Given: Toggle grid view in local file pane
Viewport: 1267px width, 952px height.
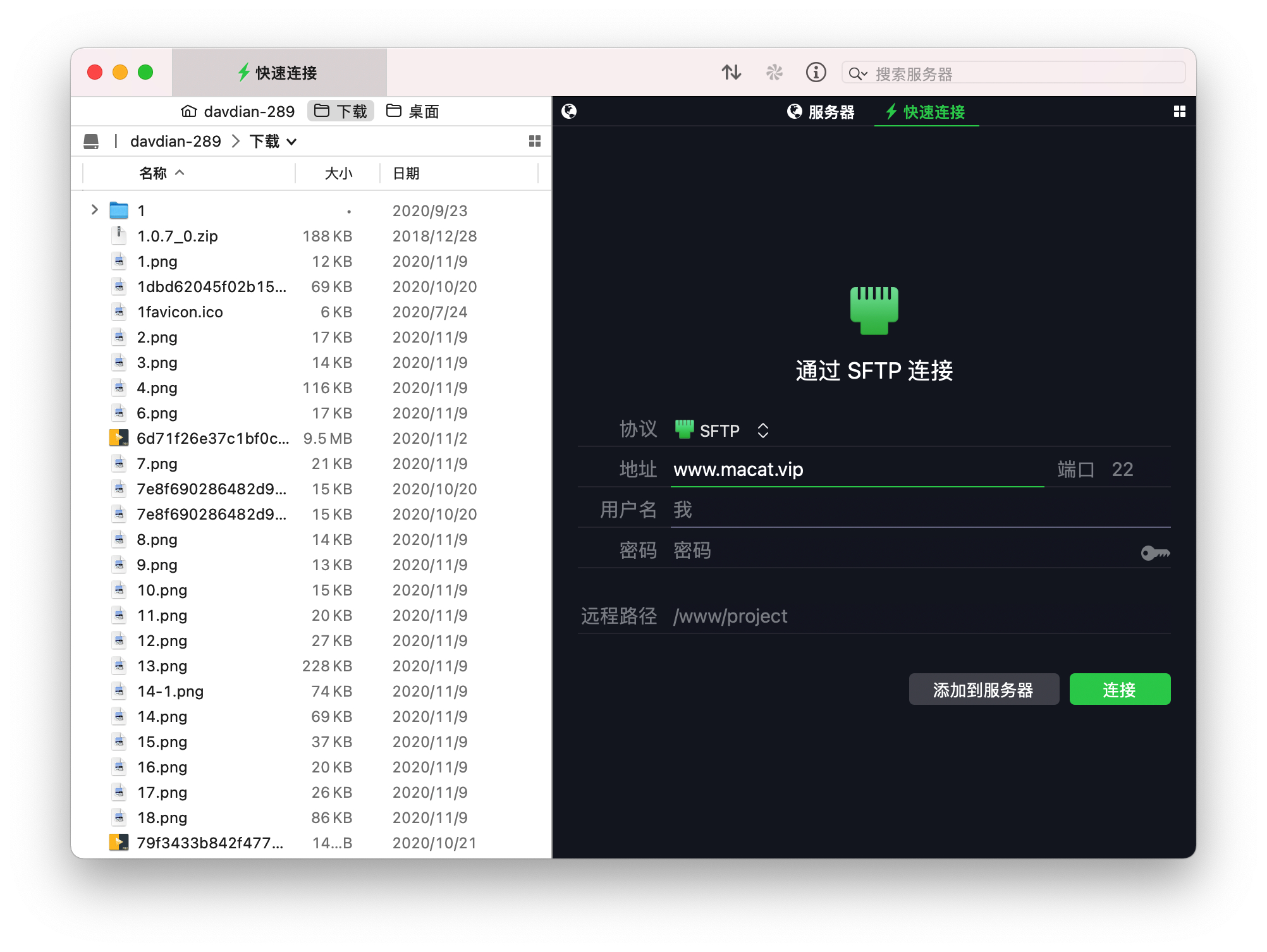Looking at the screenshot, I should [x=535, y=142].
